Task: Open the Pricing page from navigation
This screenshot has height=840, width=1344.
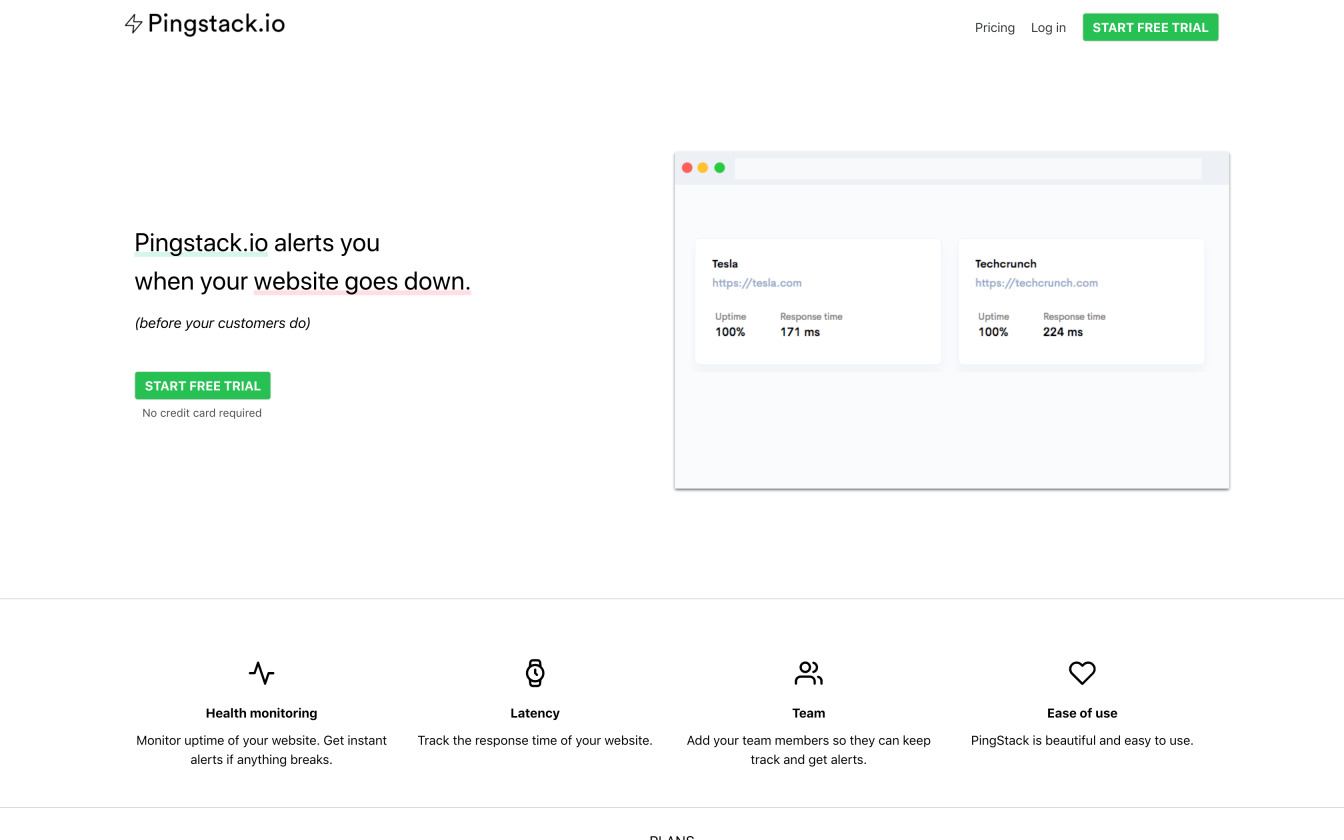Action: 994,28
